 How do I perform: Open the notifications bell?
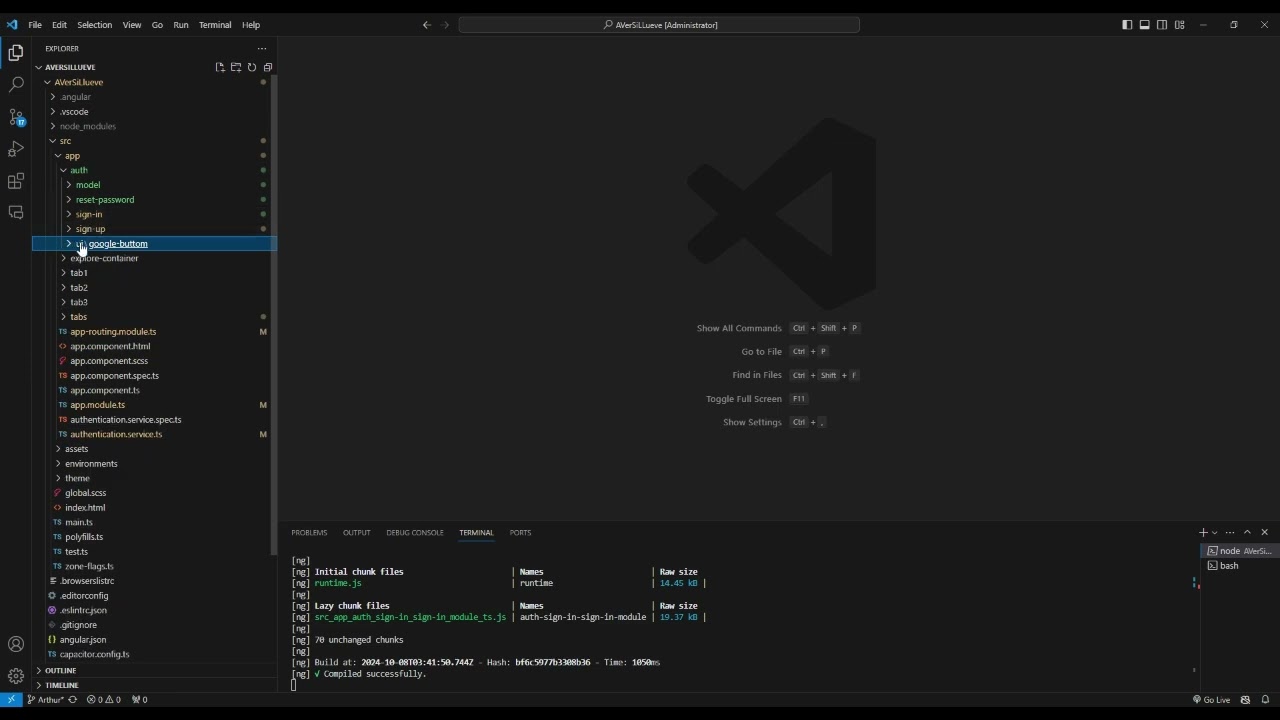1265,700
